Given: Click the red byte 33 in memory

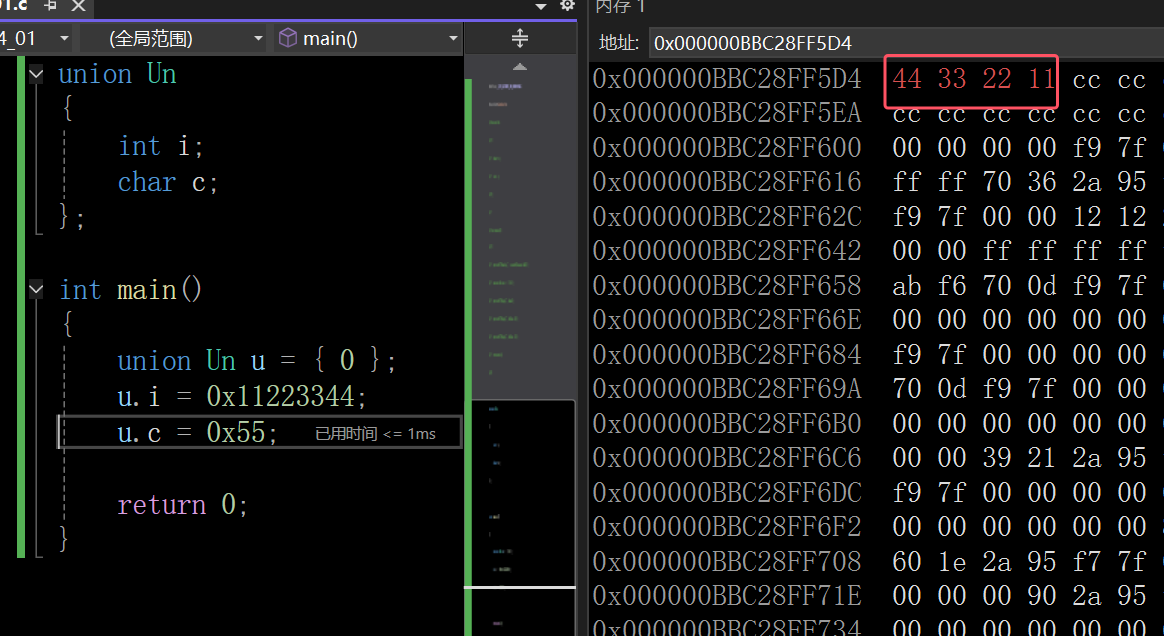Looking at the screenshot, I should point(952,79).
